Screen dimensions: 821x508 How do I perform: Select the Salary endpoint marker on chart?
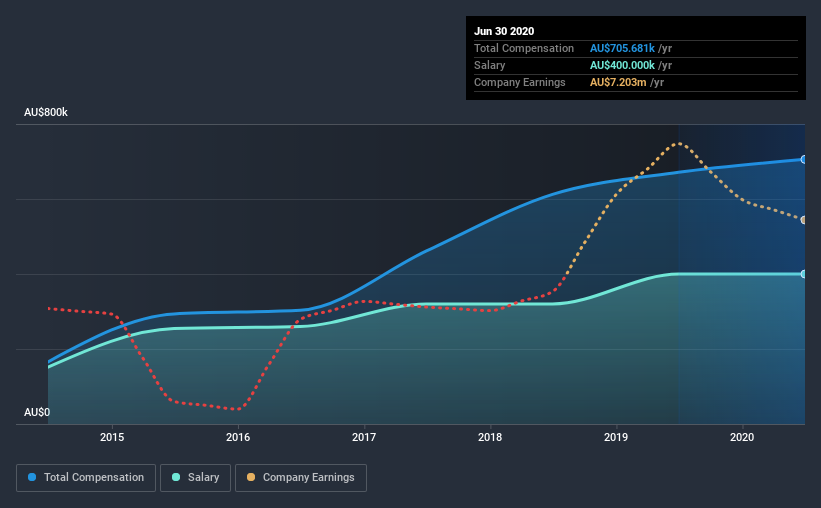[803, 274]
